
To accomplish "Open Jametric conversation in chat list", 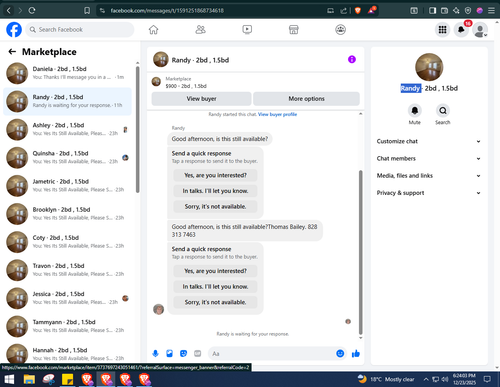I will [67, 186].
